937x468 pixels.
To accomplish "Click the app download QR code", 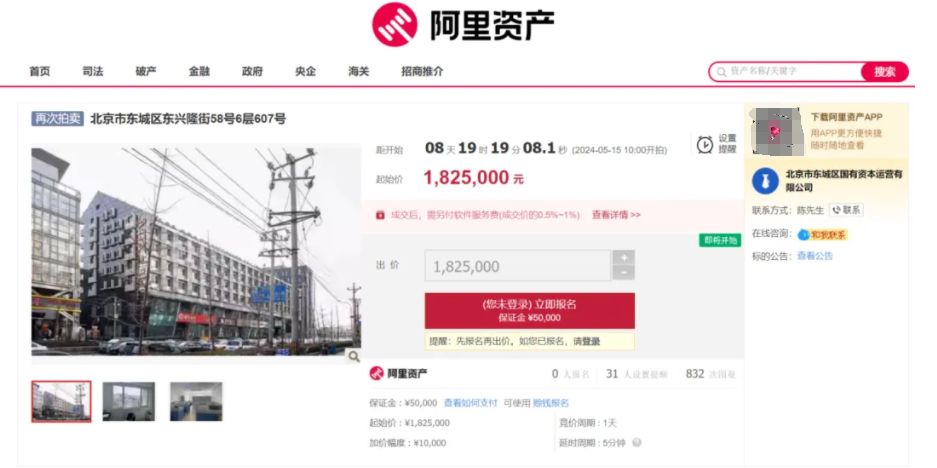I will click(776, 130).
